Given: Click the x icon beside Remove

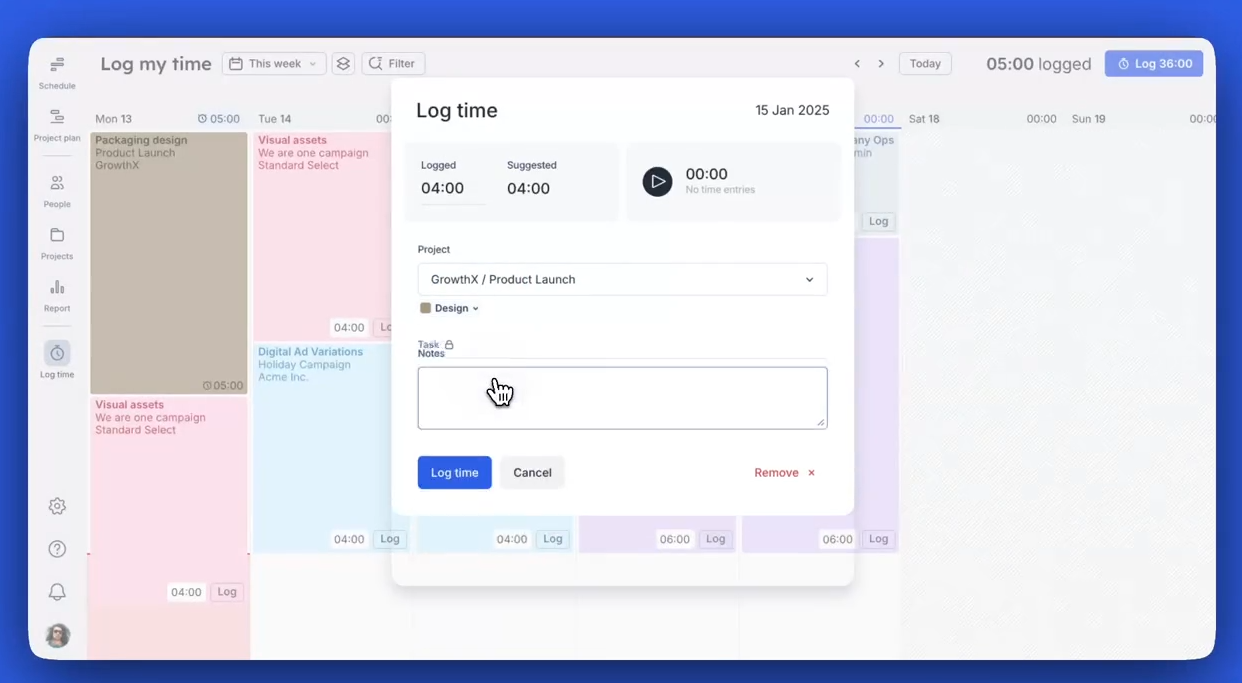Looking at the screenshot, I should pos(811,473).
